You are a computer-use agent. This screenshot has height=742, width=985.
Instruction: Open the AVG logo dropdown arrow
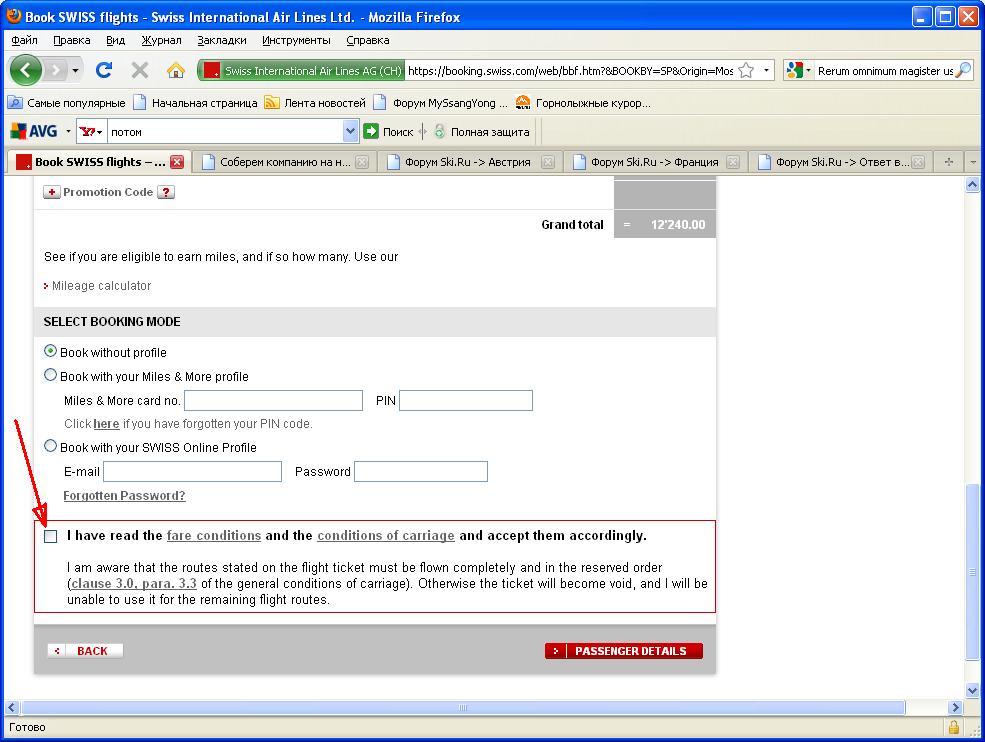click(68, 132)
